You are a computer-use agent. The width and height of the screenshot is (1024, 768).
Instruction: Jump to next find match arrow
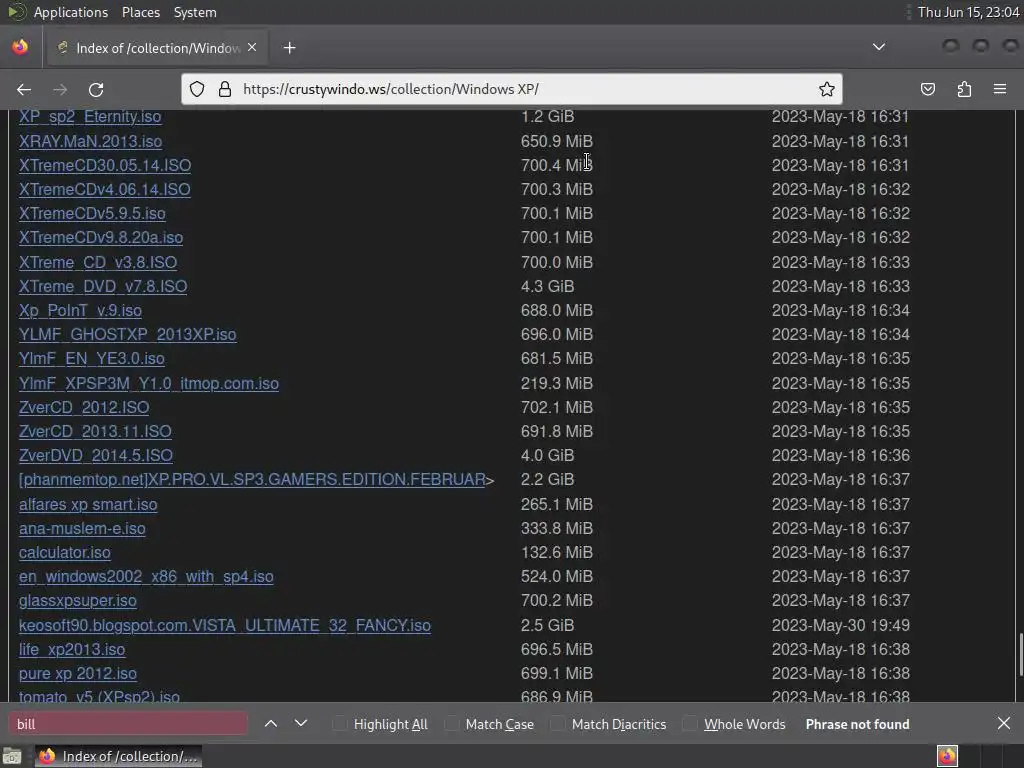pyautogui.click(x=301, y=723)
